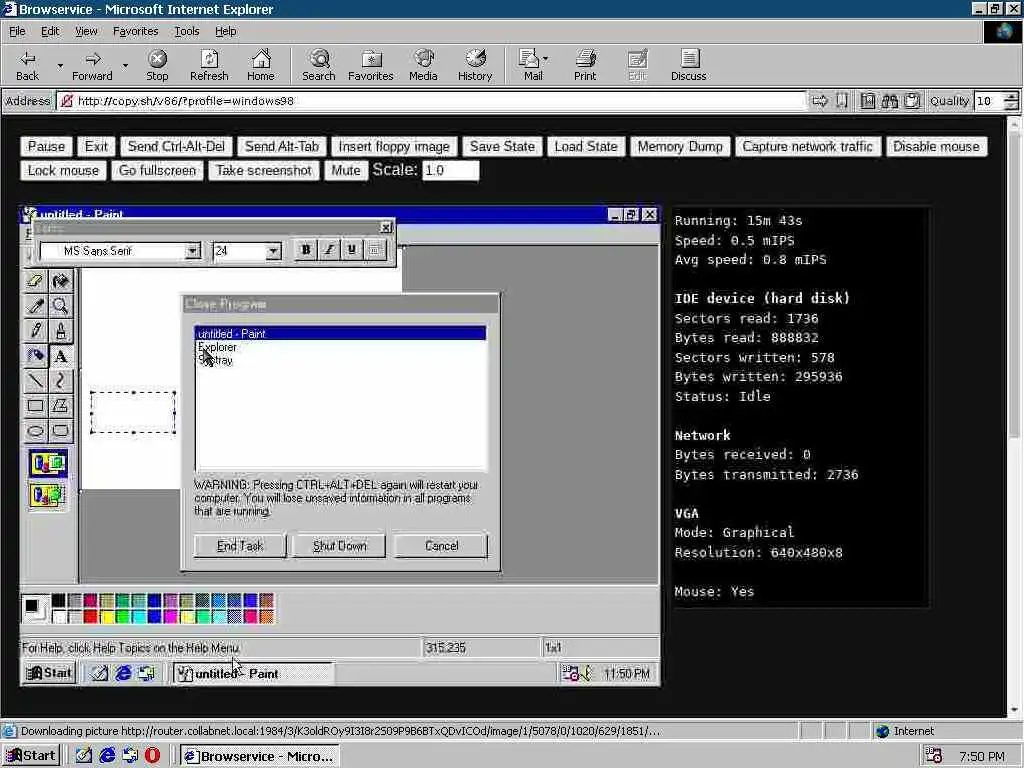Click the Print toolbar icon

click(585, 65)
